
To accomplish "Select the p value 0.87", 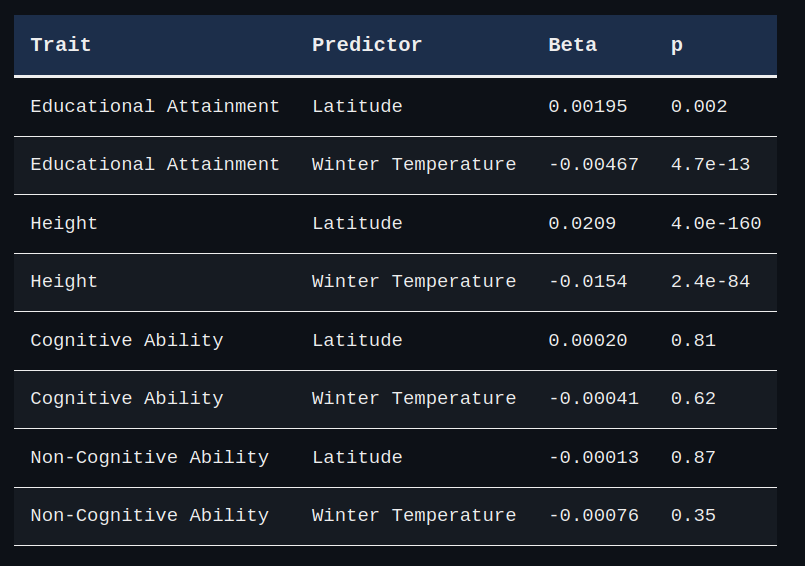I will tap(693, 458).
